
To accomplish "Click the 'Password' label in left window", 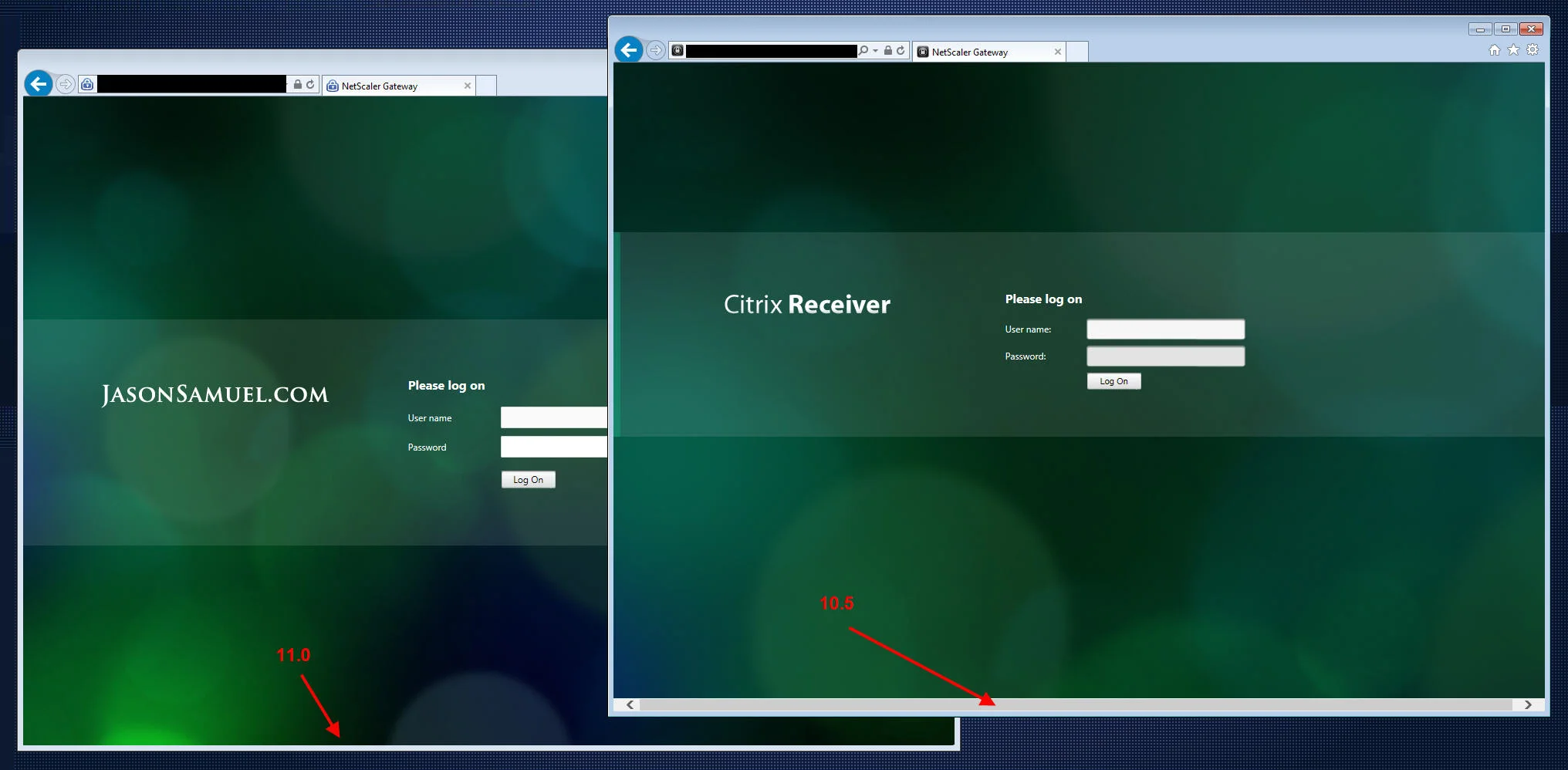I will pyautogui.click(x=427, y=447).
